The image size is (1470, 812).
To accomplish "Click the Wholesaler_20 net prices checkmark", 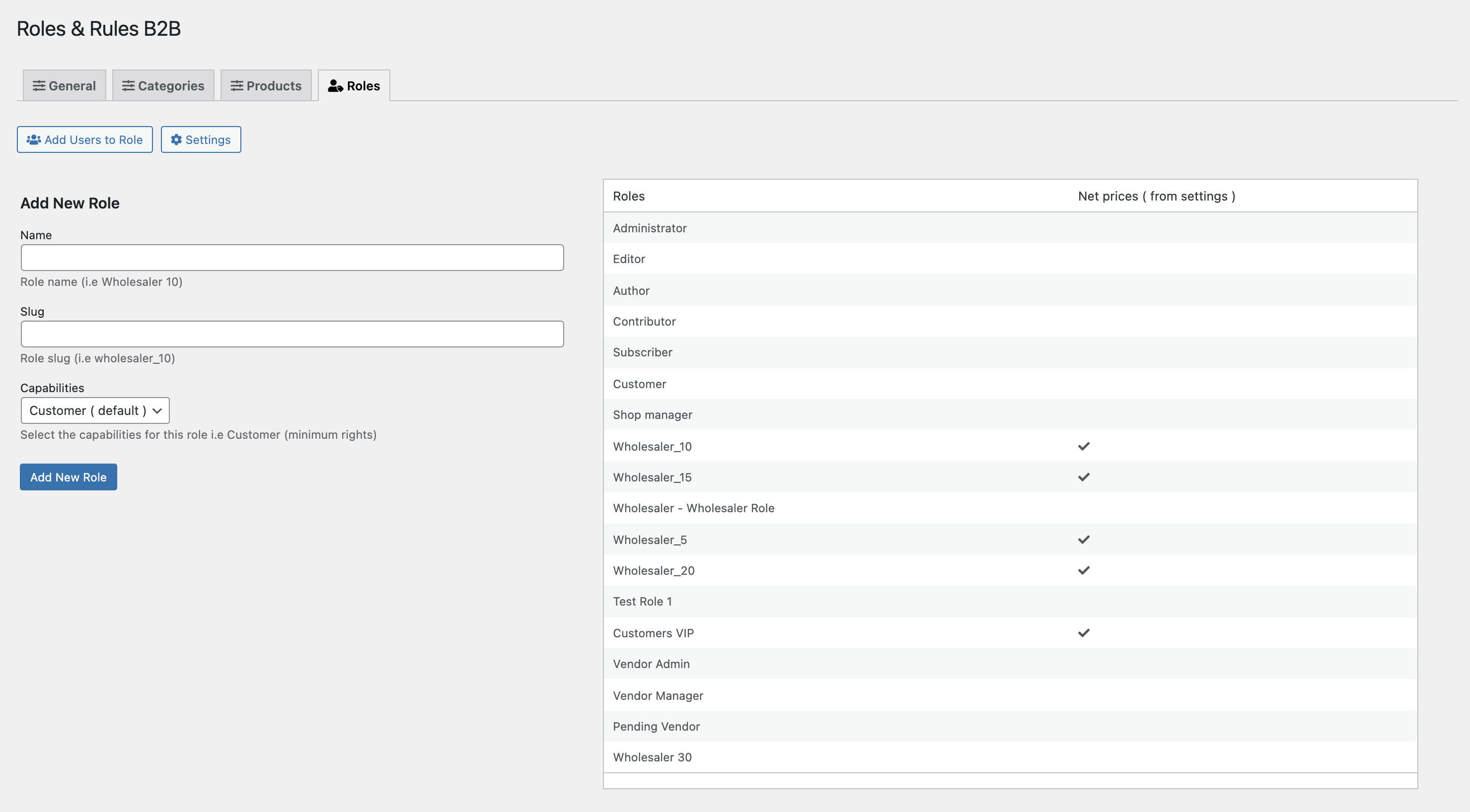I will 1084,570.
